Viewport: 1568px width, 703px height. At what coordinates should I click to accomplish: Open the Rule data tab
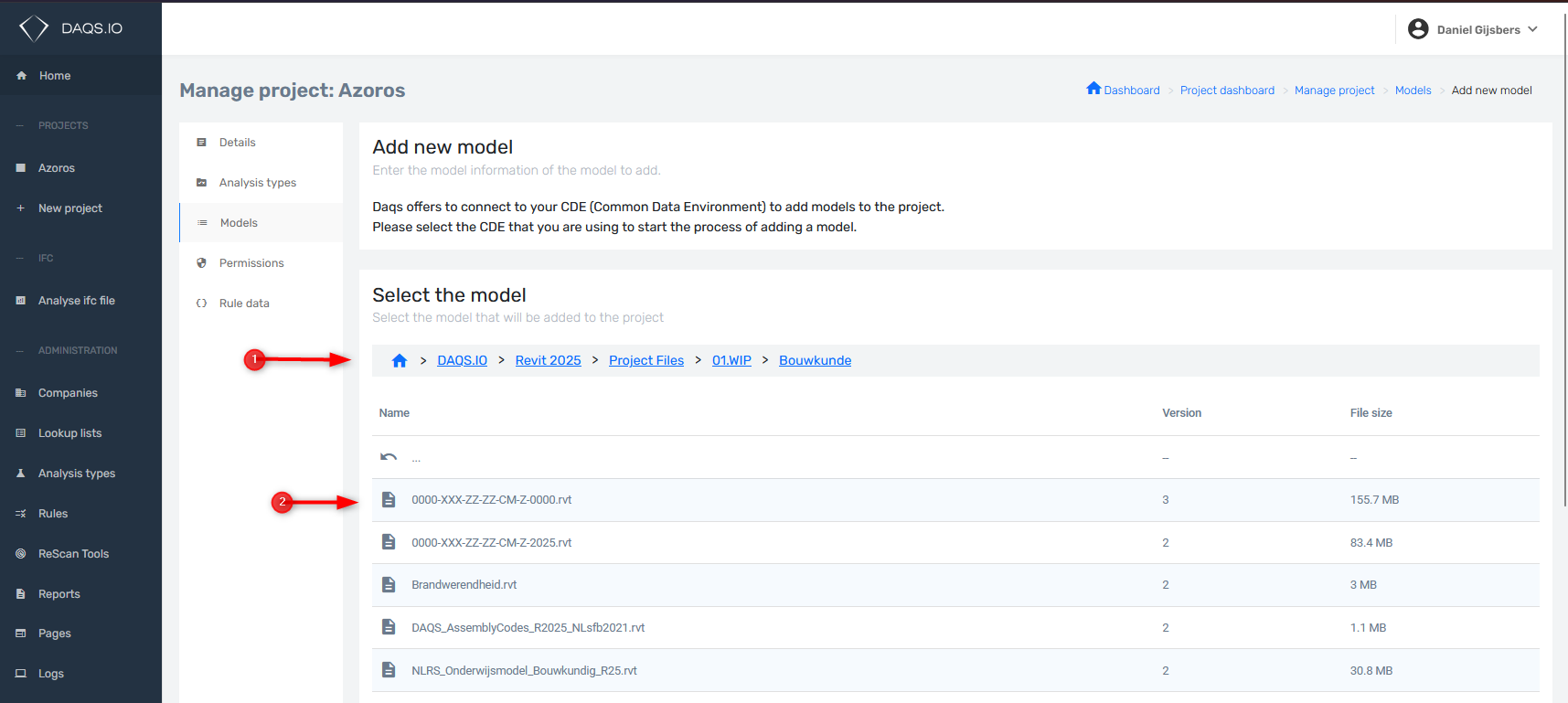(261, 304)
